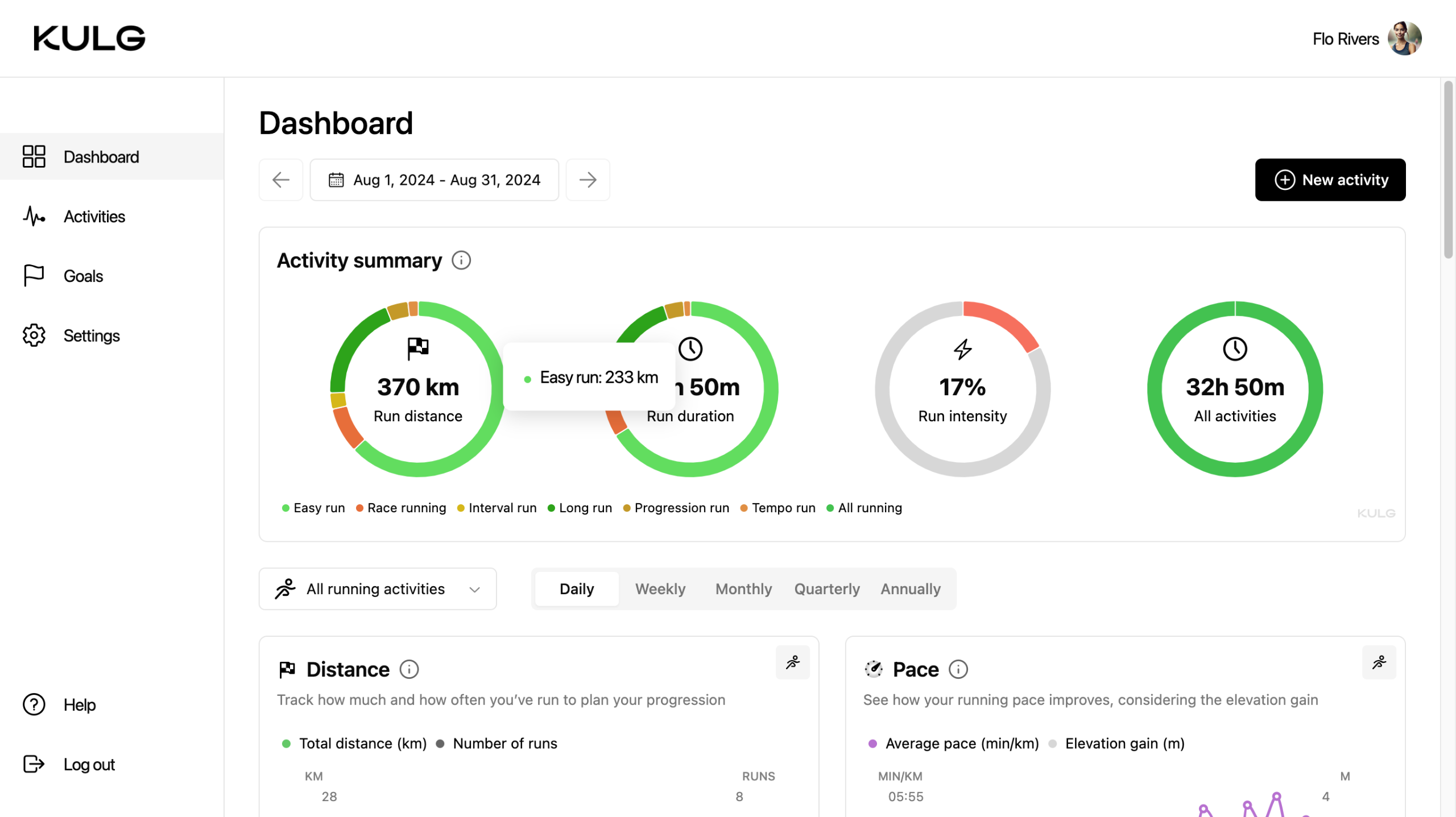Click runner icon button on Distance card

pos(792,662)
